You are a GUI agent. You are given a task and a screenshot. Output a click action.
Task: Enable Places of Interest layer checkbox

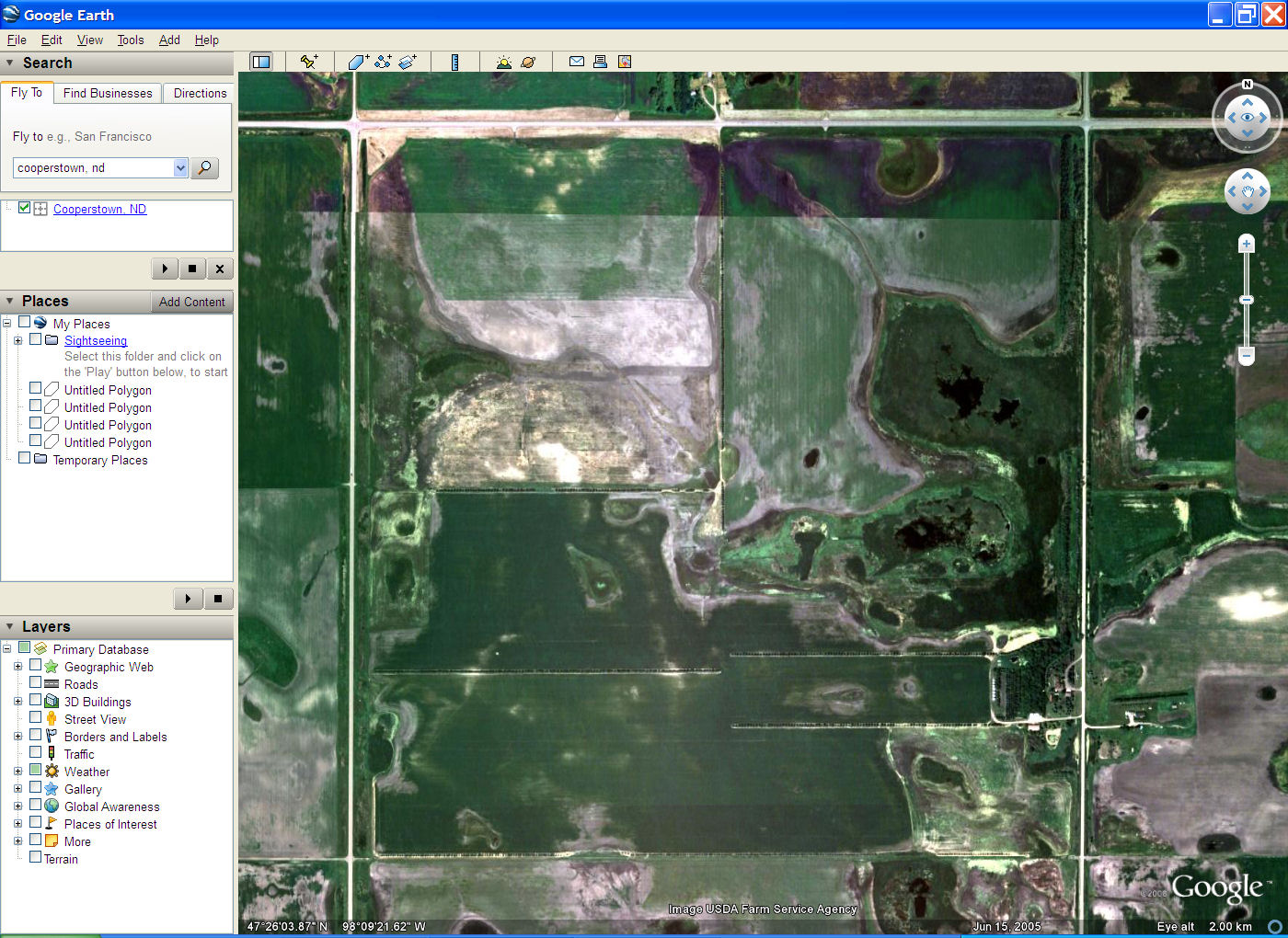(35, 822)
